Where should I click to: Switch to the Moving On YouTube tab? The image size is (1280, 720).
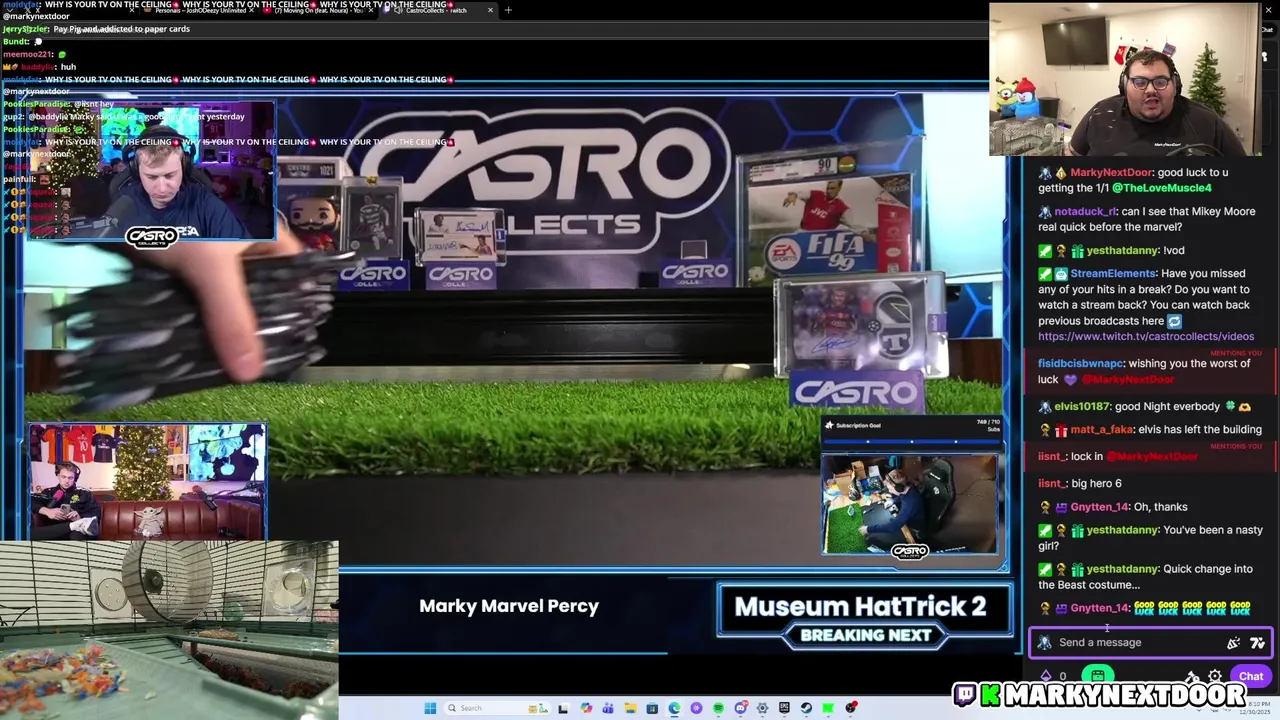(x=320, y=10)
